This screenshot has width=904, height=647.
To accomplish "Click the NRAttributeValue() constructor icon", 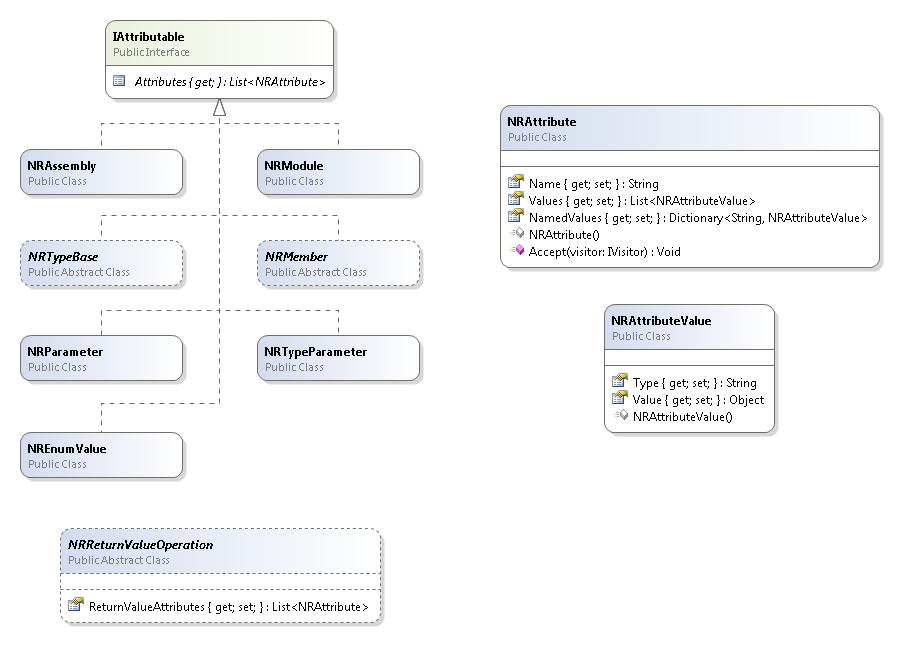I will (x=619, y=415).
